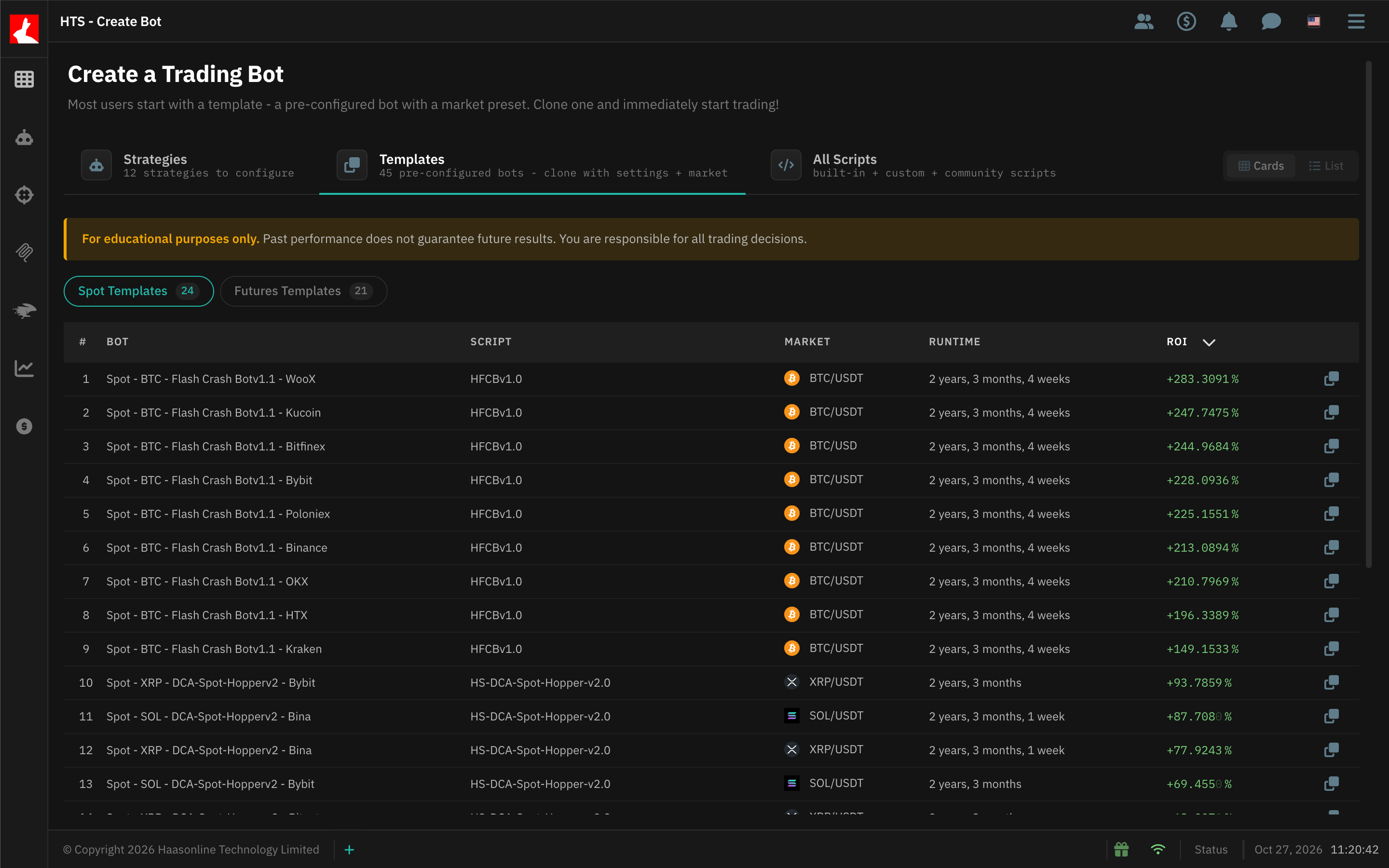This screenshot has height=868, width=1389.
Task: Sort by ROI using the chevron arrow
Action: [x=1209, y=342]
